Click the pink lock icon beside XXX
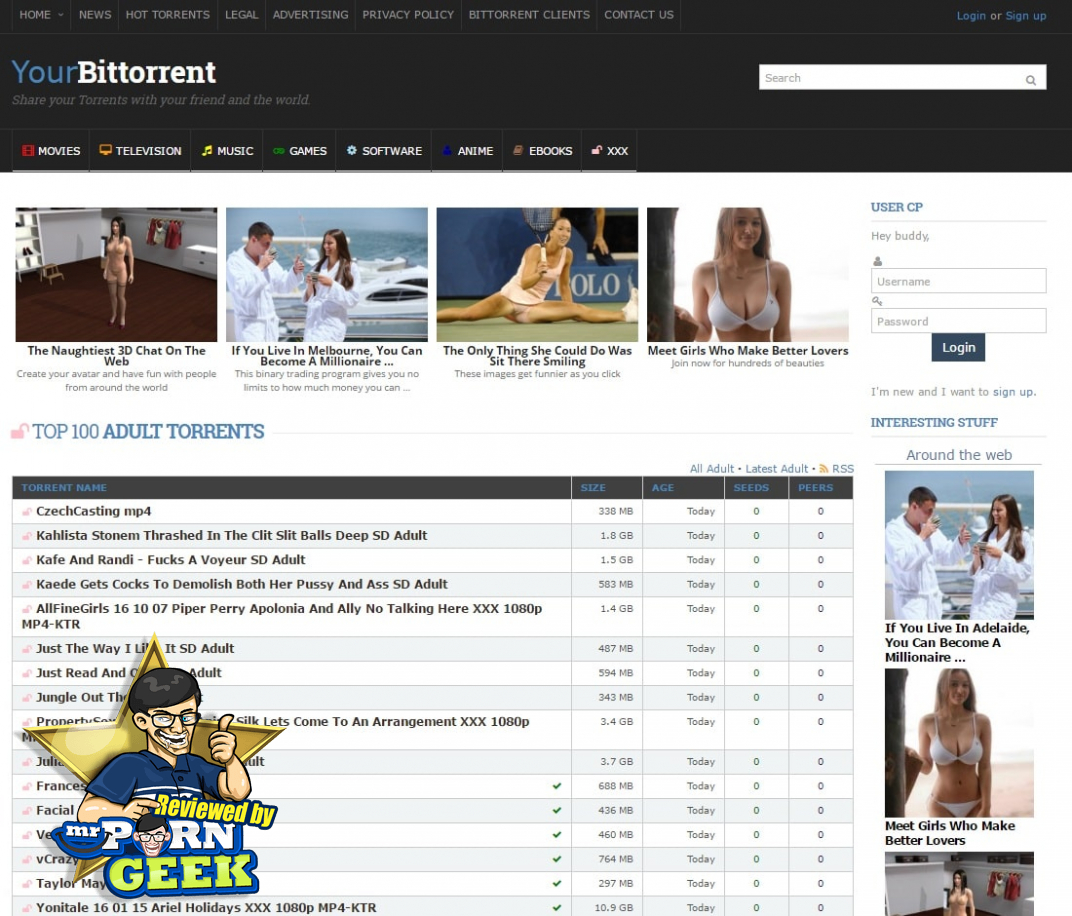This screenshot has width=1072, height=916. (x=597, y=150)
